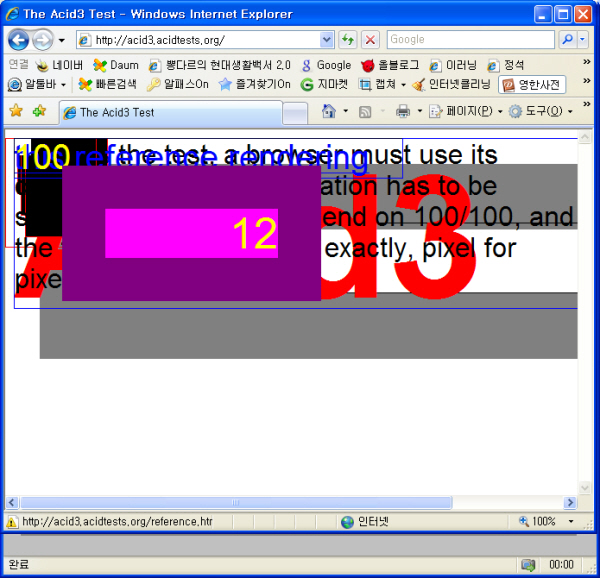Click the 'reference rendering' blue link
600x578 pixels.
point(221,158)
